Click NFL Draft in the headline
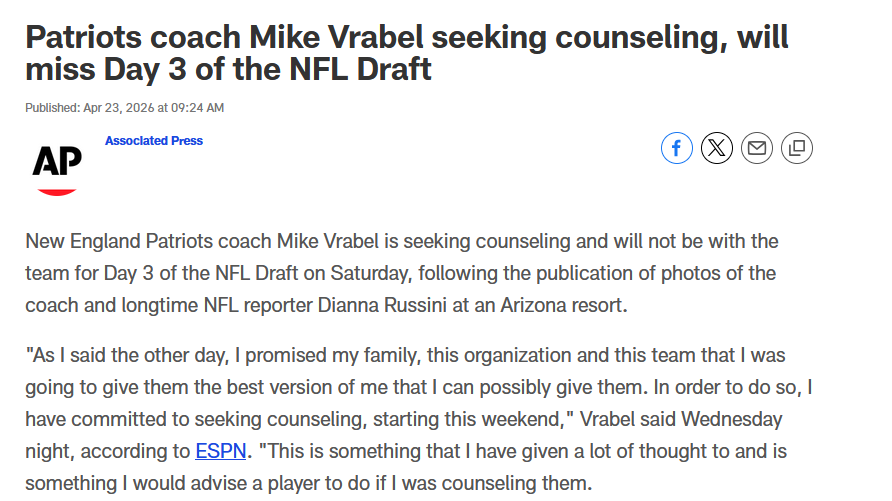Image resolution: width=892 pixels, height=501 pixels. (360, 69)
